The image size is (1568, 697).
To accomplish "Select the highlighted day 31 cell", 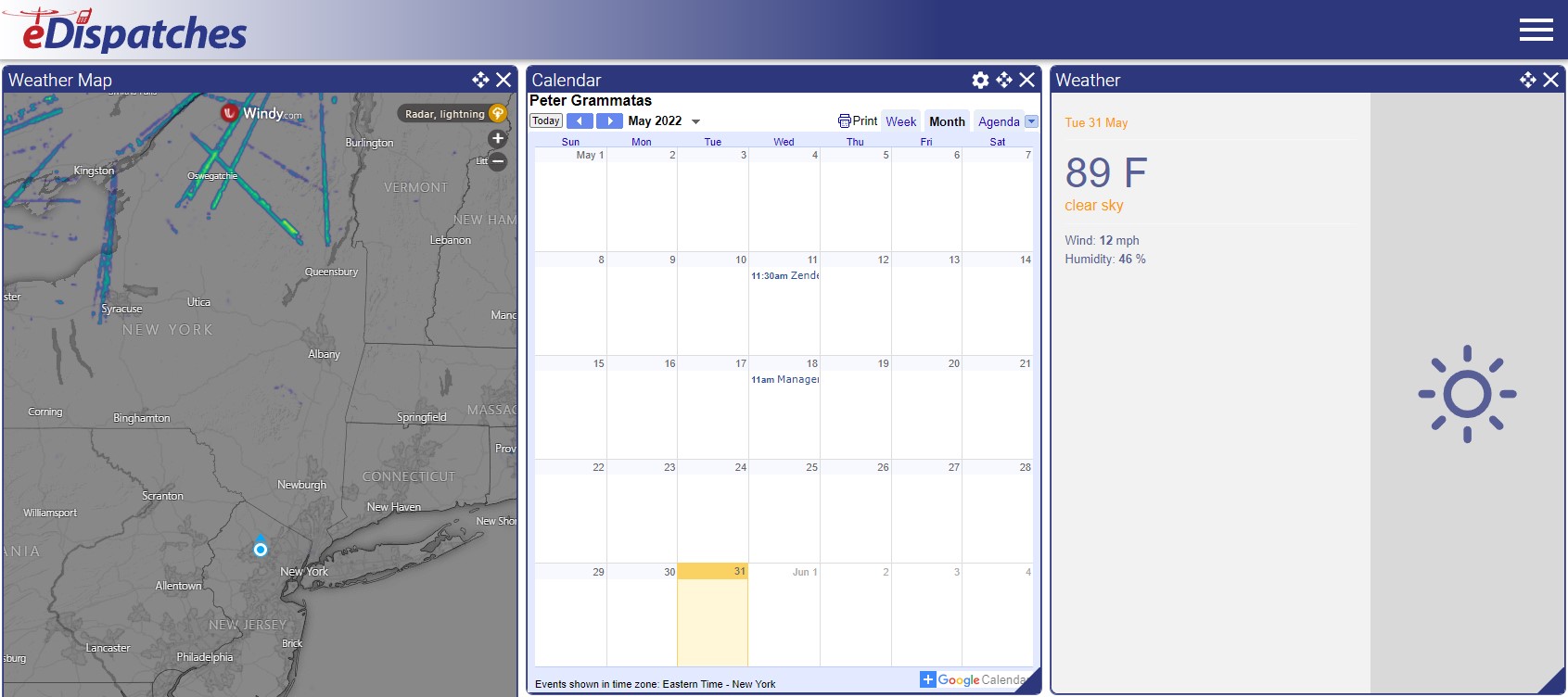I will (x=712, y=615).
